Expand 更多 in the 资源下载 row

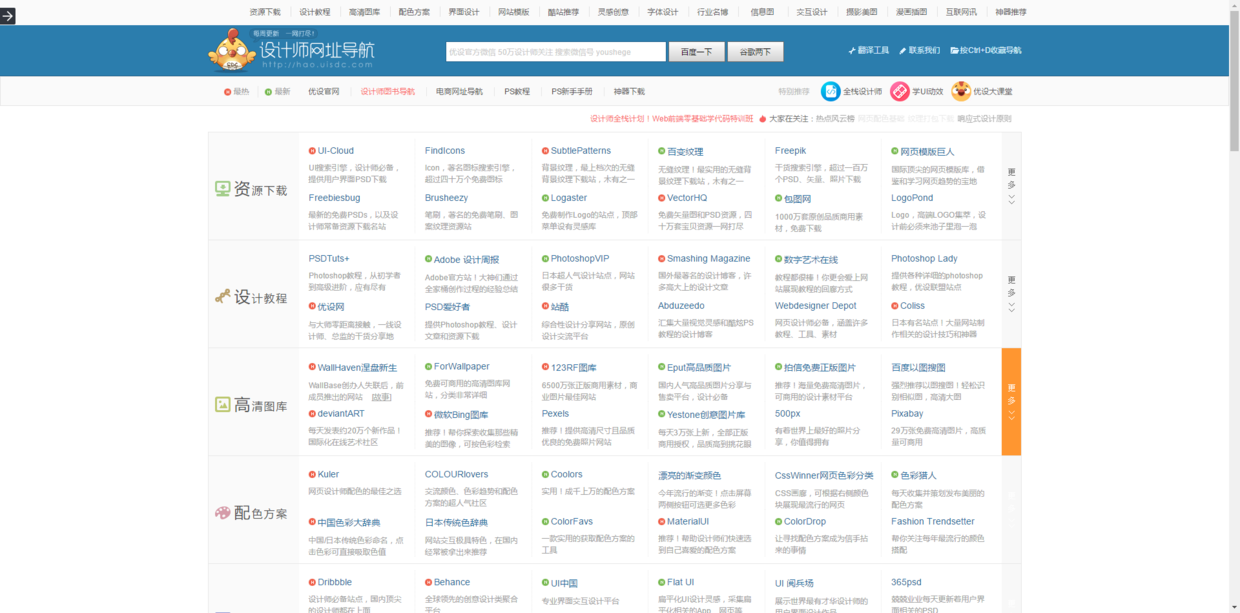coord(1011,186)
